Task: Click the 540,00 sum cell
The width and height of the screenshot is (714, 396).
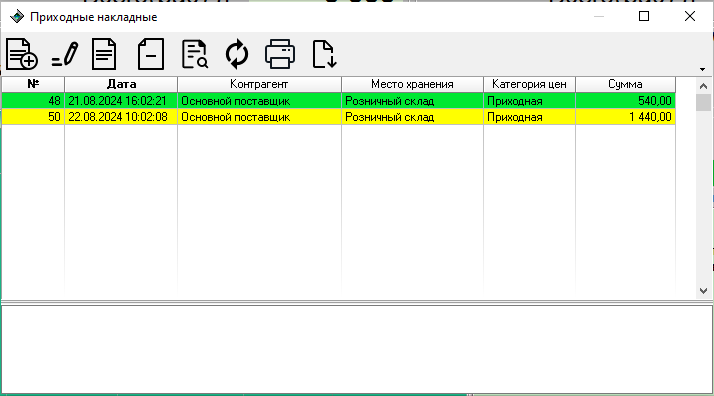Action: point(625,101)
